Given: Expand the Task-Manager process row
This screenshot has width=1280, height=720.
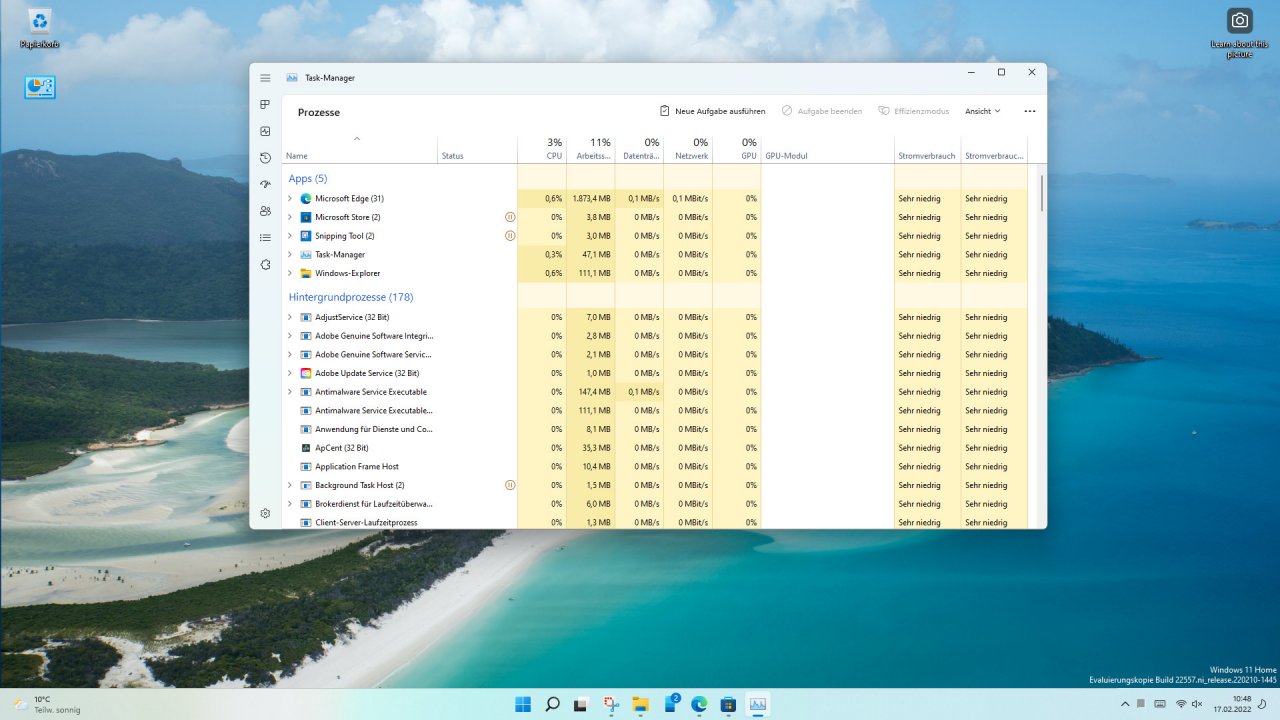Looking at the screenshot, I should point(290,254).
